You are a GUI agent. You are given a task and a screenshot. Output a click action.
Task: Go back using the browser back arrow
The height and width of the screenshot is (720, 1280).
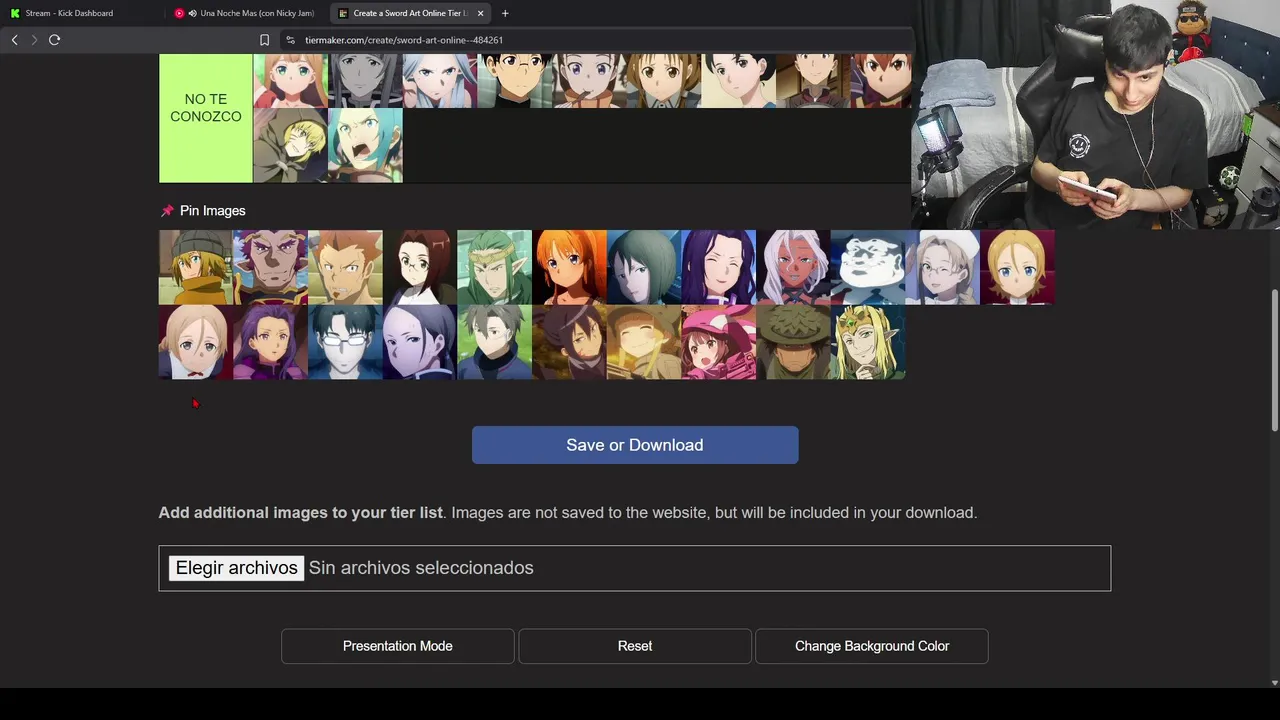14,40
